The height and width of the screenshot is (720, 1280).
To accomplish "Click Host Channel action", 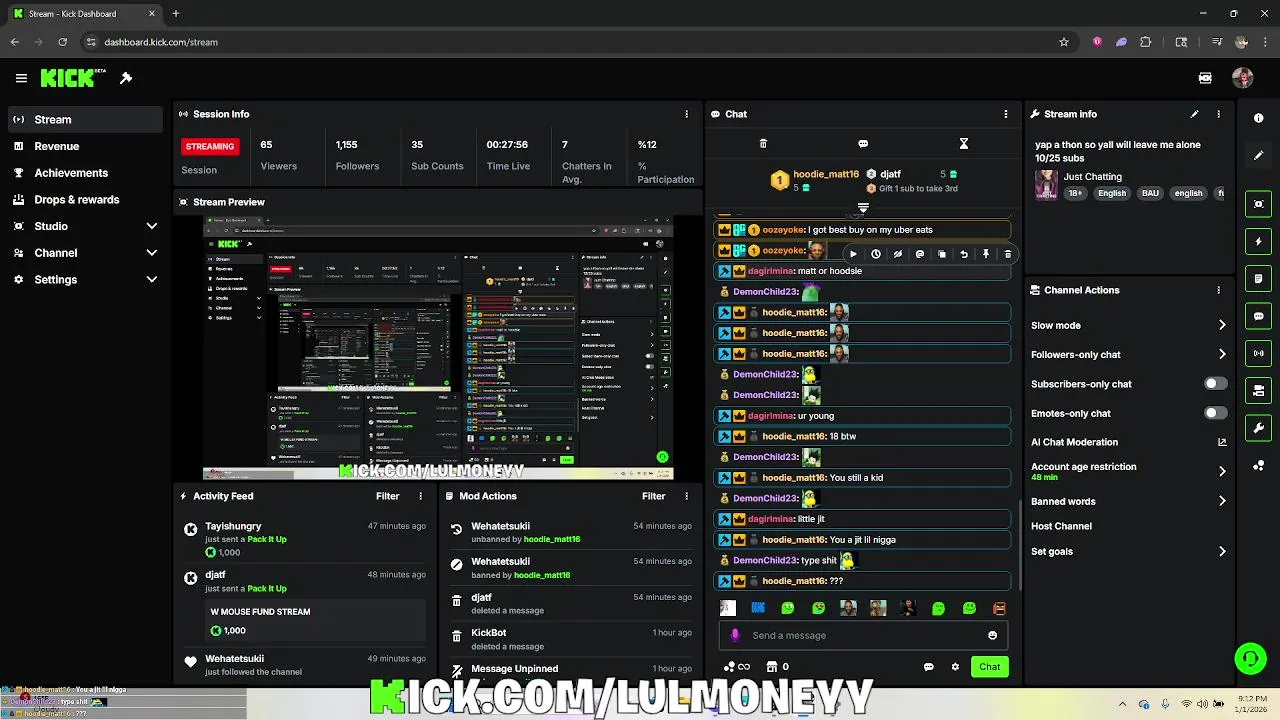I will 1061,526.
